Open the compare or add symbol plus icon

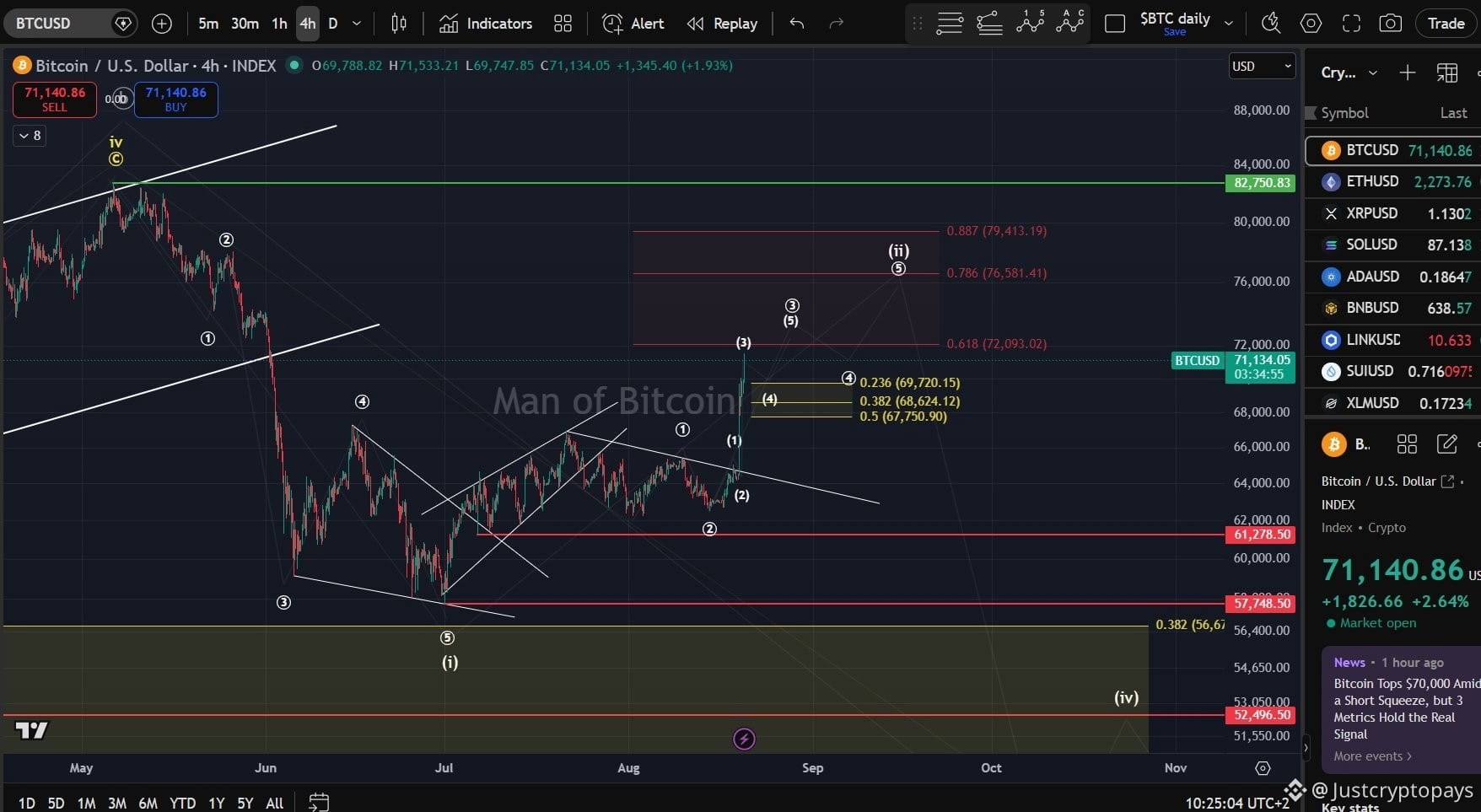161,24
